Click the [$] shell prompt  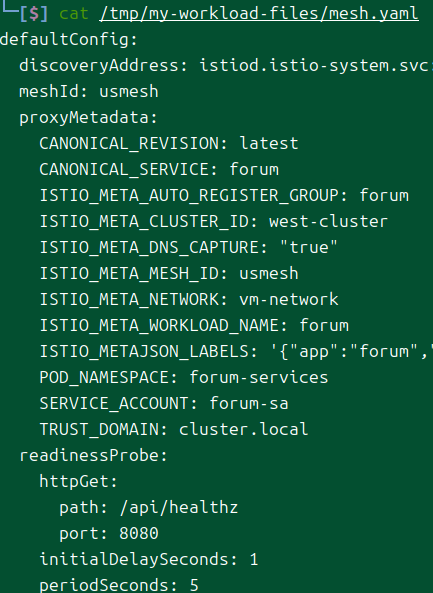pos(34,14)
